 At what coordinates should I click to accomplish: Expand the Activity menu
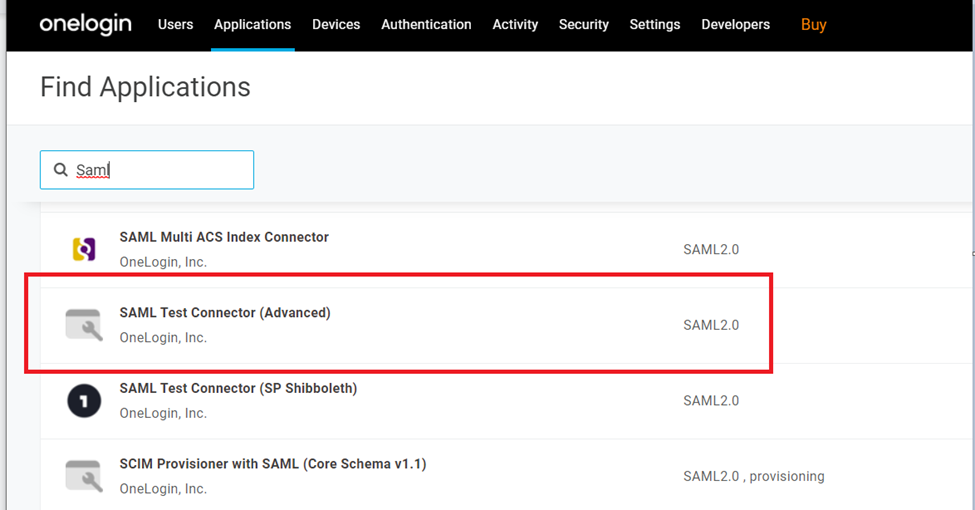pos(515,24)
